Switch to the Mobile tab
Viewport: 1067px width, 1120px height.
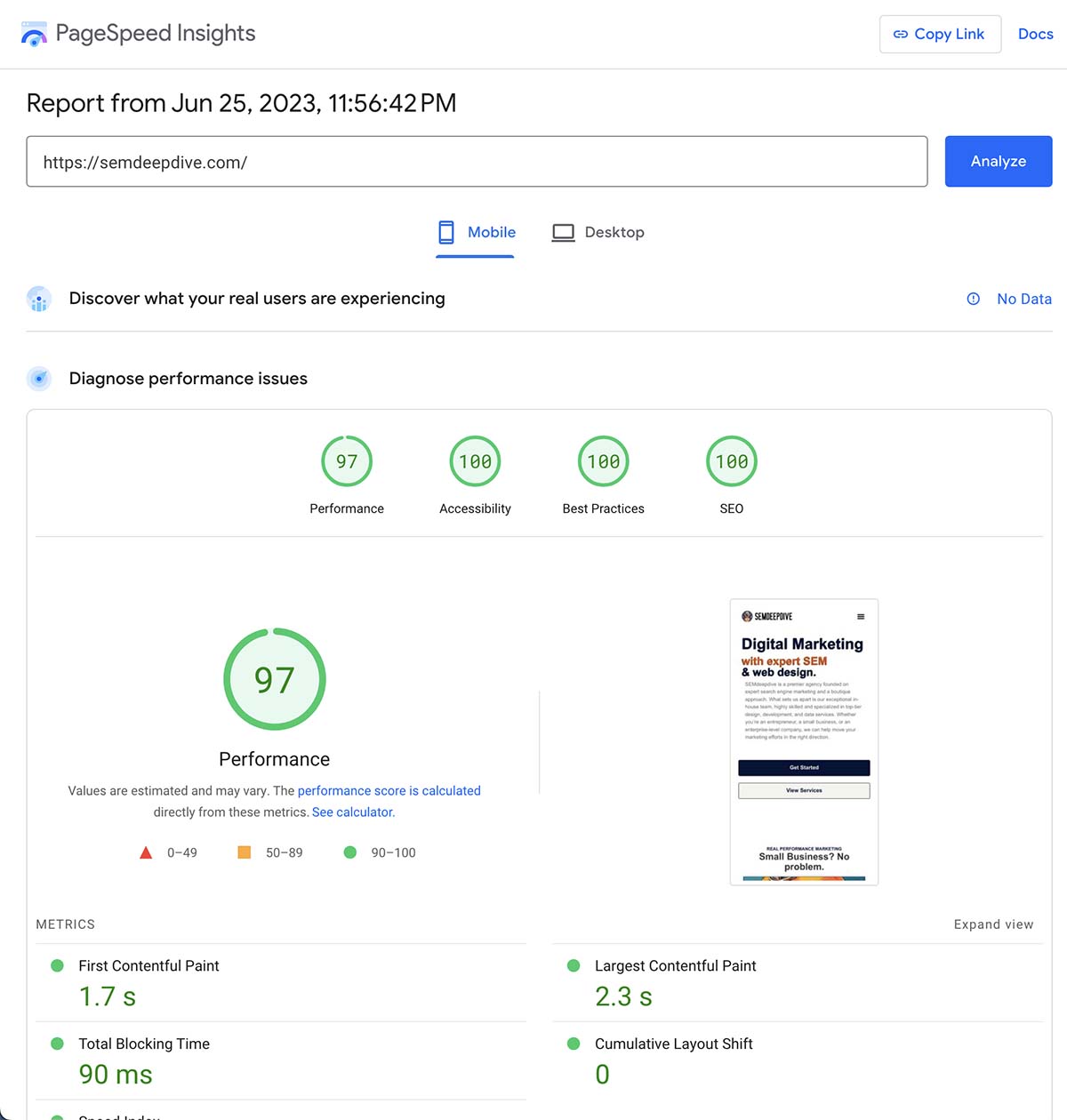coord(476,233)
